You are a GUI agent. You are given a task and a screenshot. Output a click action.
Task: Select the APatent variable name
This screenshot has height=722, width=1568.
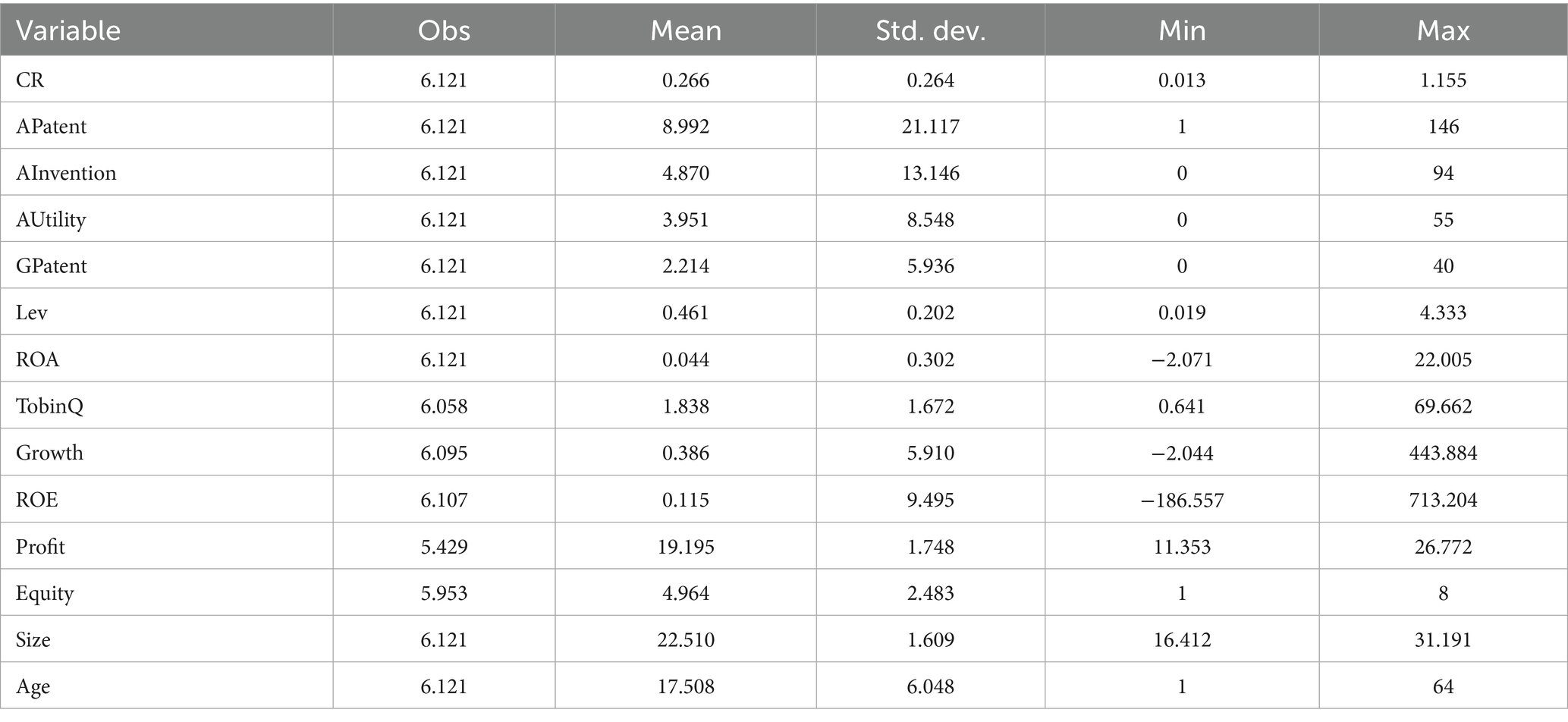coord(52,126)
